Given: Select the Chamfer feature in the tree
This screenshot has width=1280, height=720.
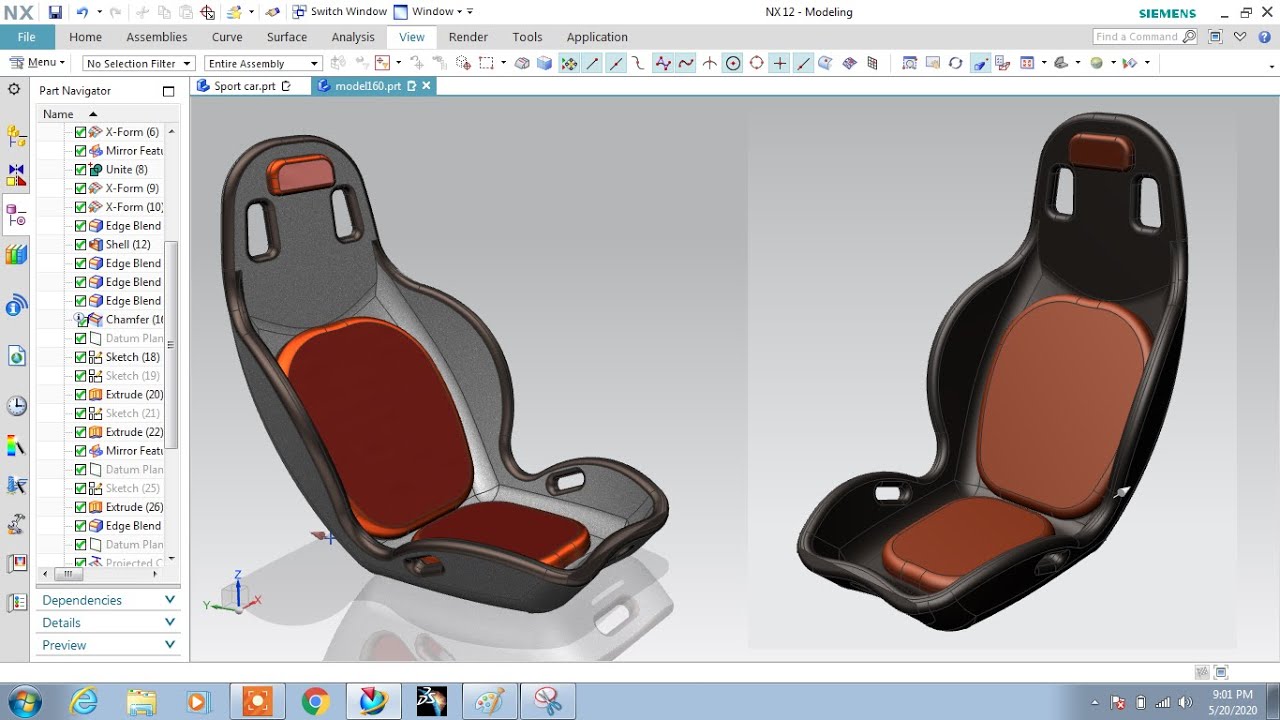Looking at the screenshot, I should tap(134, 319).
